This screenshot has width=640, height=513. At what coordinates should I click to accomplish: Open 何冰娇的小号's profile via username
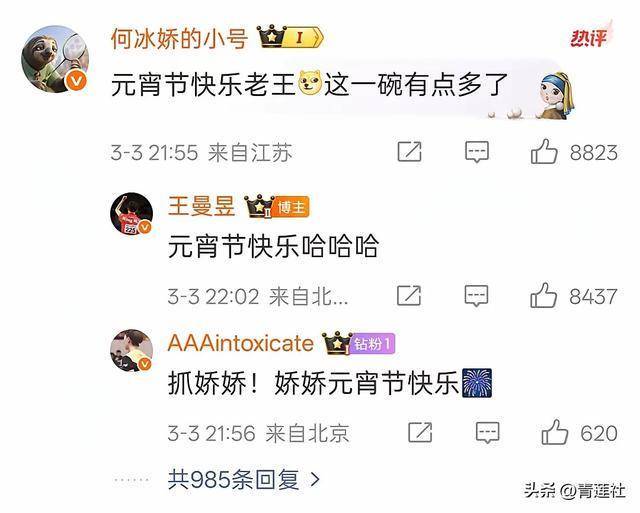click(x=179, y=39)
